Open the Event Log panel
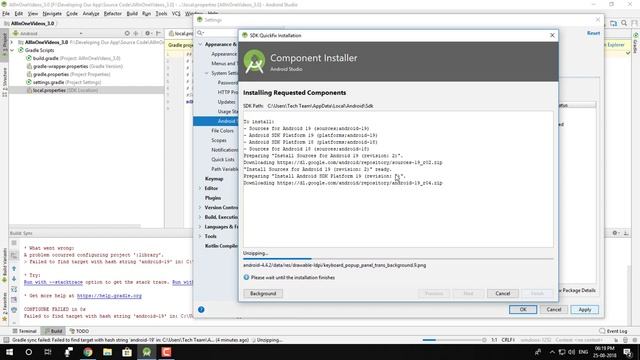The image size is (640, 360). coord(613,331)
